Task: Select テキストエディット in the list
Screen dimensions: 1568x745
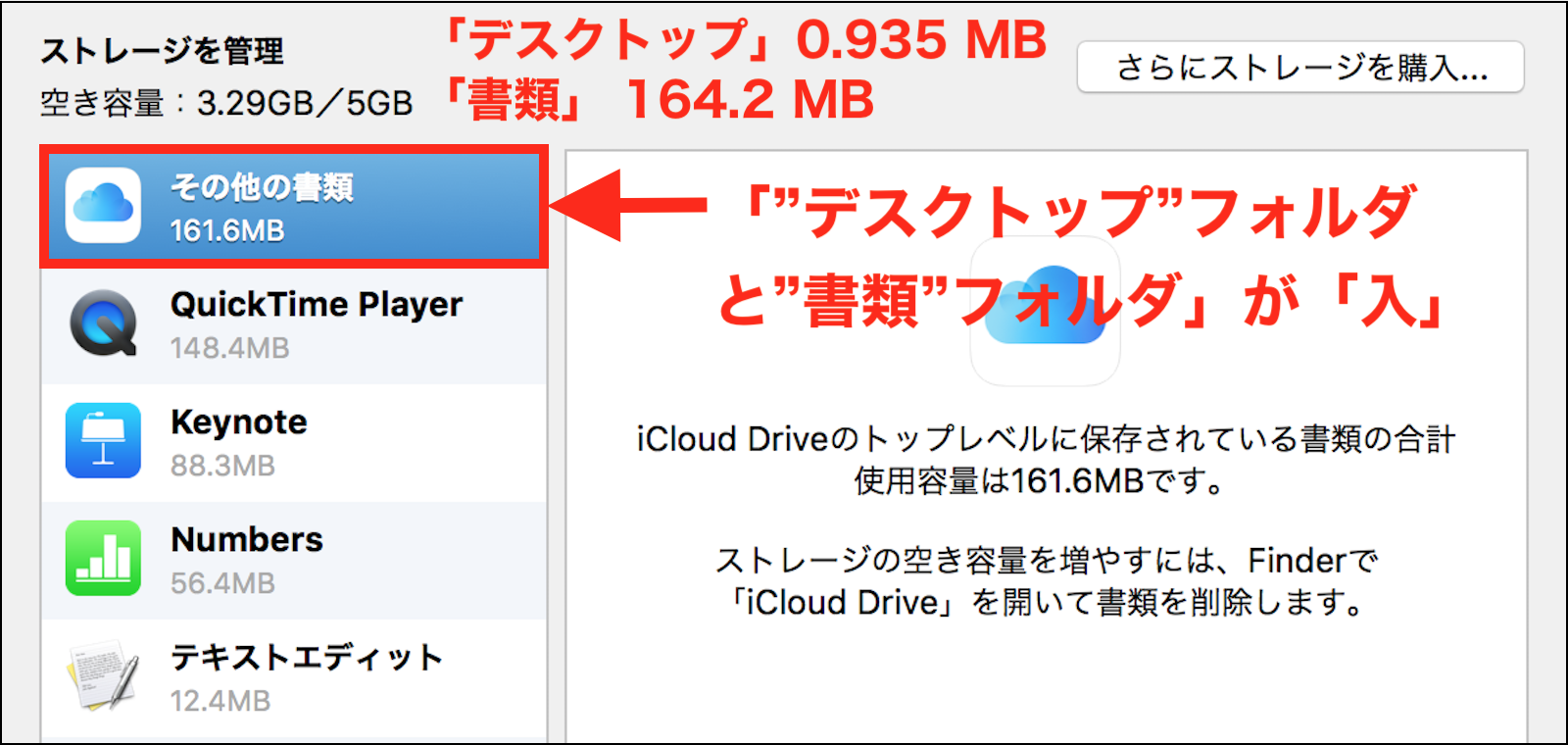Action: (294, 678)
